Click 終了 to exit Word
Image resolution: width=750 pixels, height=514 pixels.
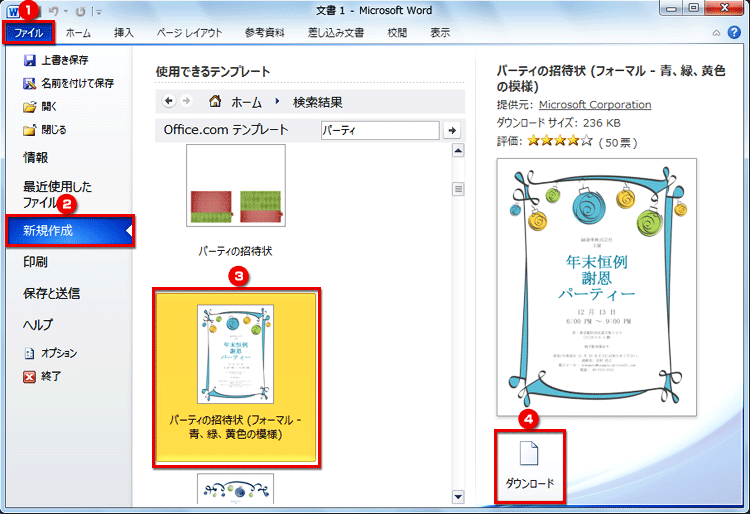pyautogui.click(x=42, y=376)
